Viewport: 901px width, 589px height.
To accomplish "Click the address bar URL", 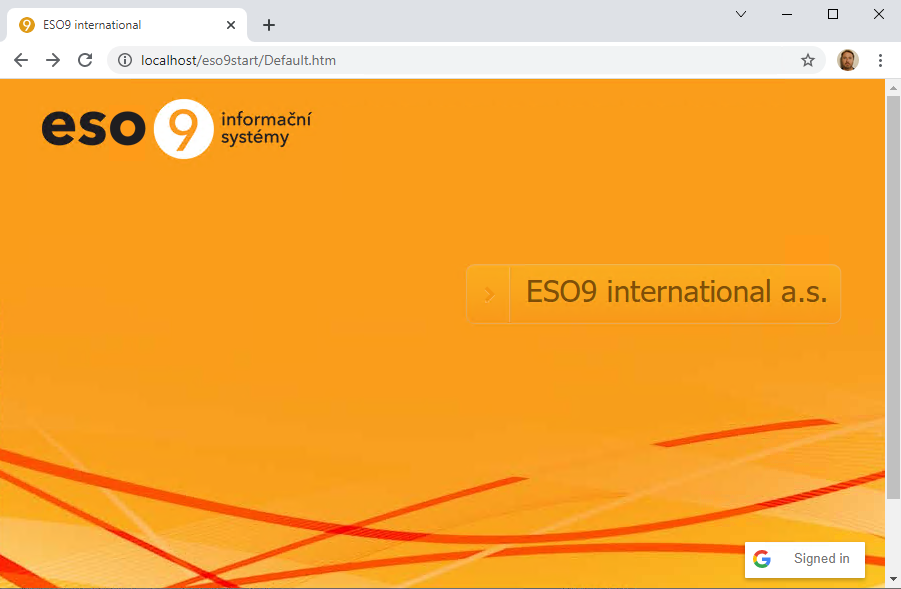I will pyautogui.click(x=238, y=60).
